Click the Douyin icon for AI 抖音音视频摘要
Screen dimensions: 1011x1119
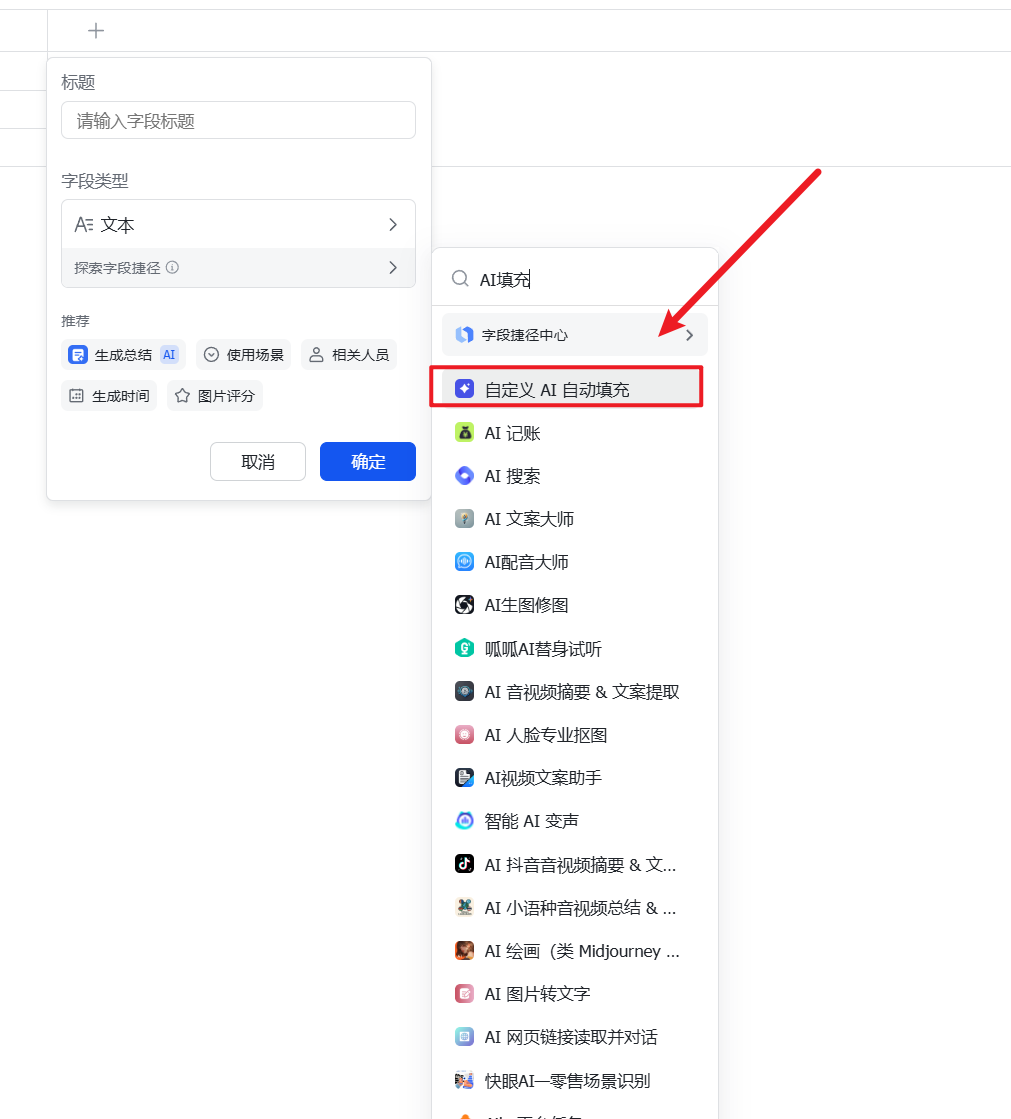pyautogui.click(x=464, y=864)
